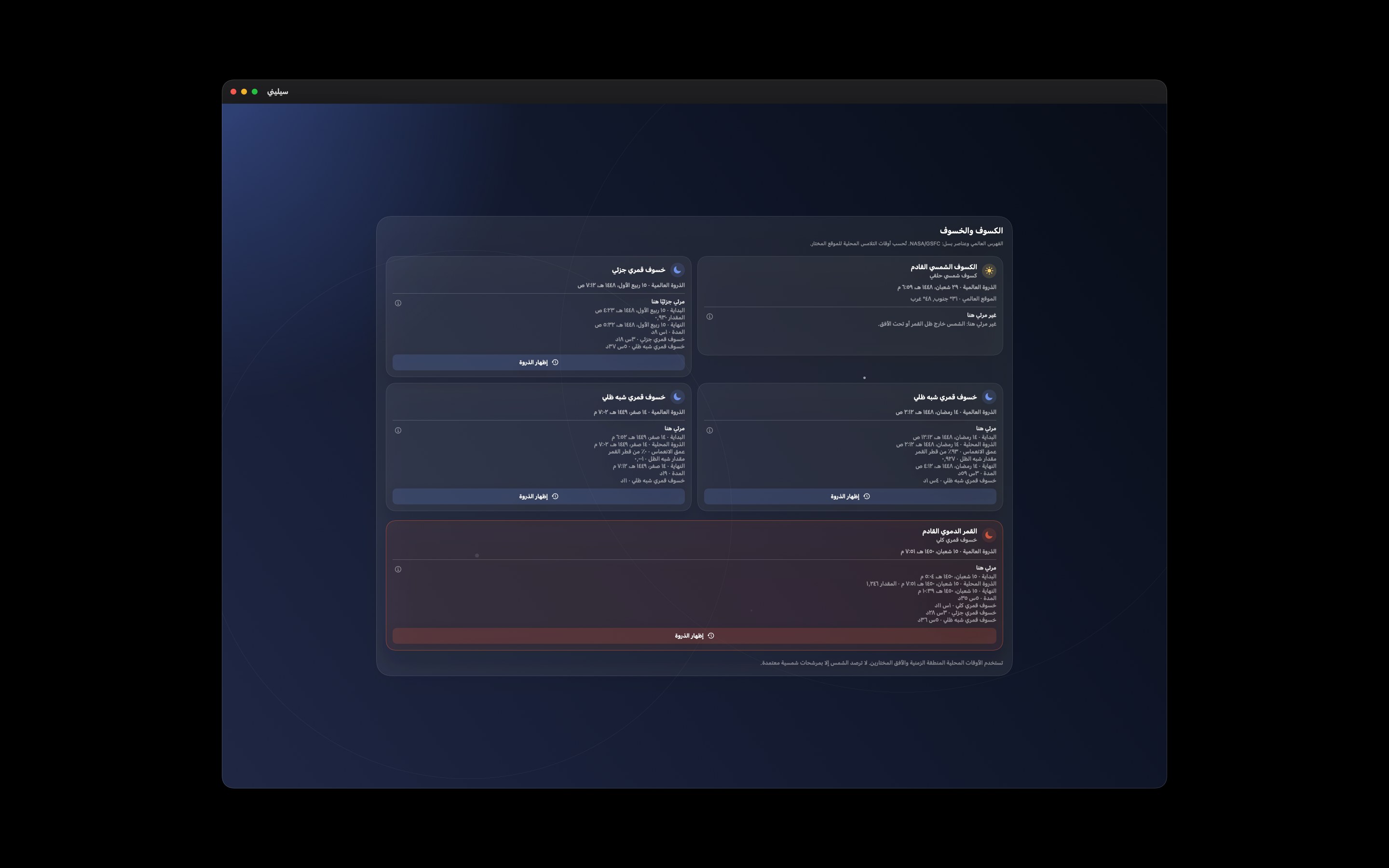Screen dimensions: 1389x868
Task: Click the line عمق الانغماس · ٩٣٪ من قطر القمر
Action: [x=955, y=452]
